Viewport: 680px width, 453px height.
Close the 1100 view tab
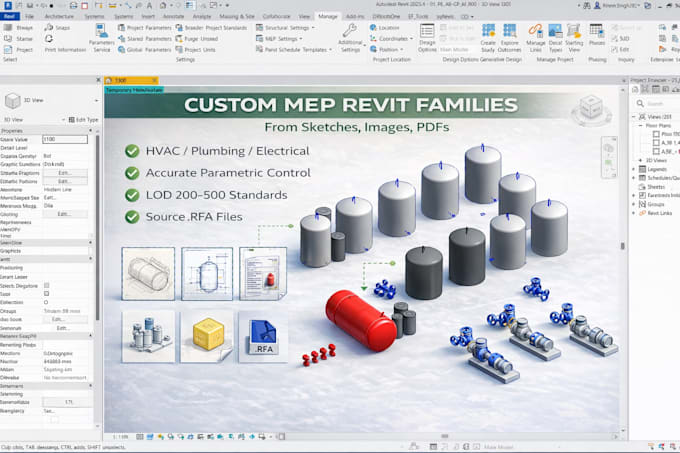coord(154,81)
